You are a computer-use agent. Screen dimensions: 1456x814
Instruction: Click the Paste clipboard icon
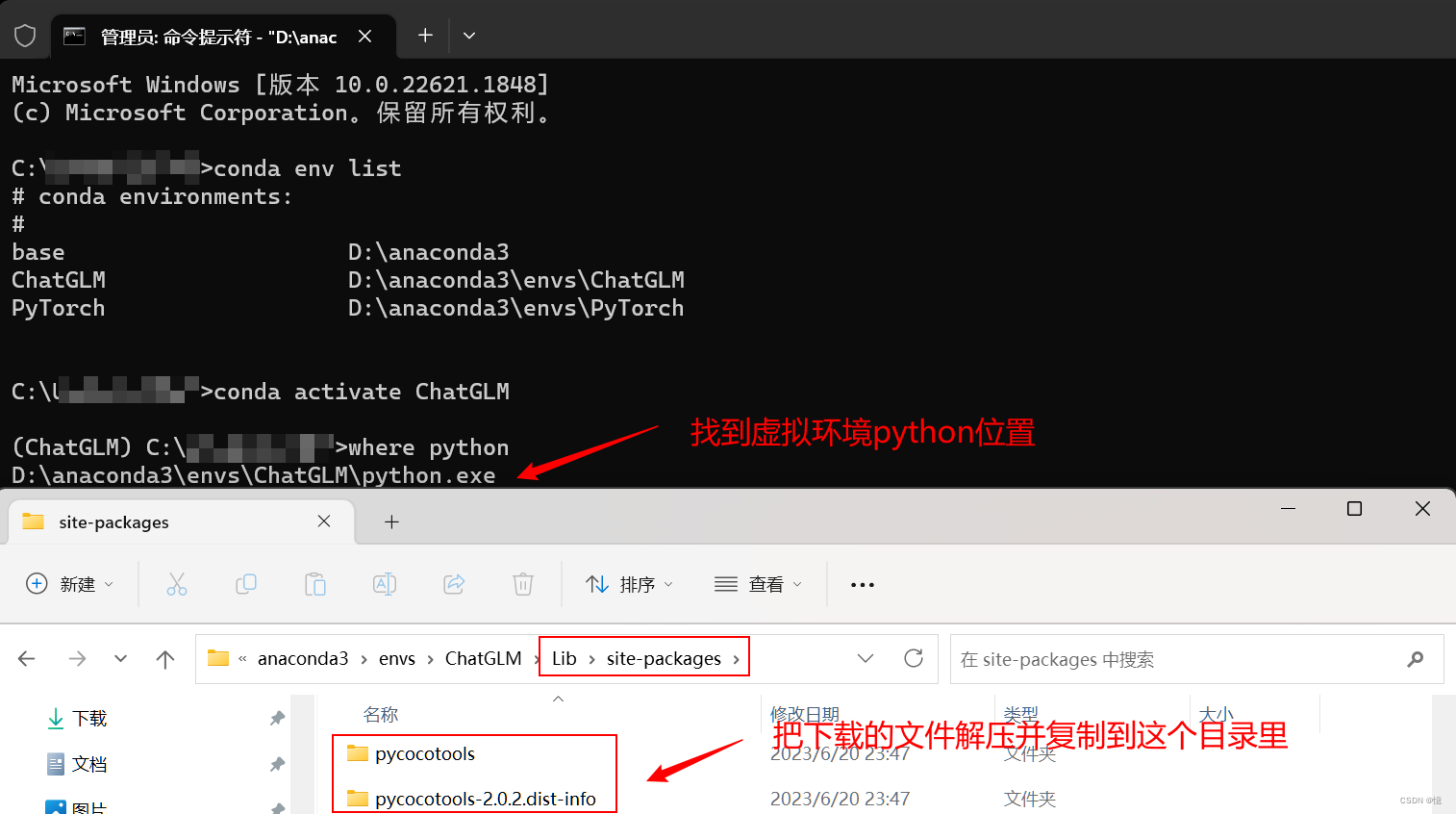tap(315, 584)
